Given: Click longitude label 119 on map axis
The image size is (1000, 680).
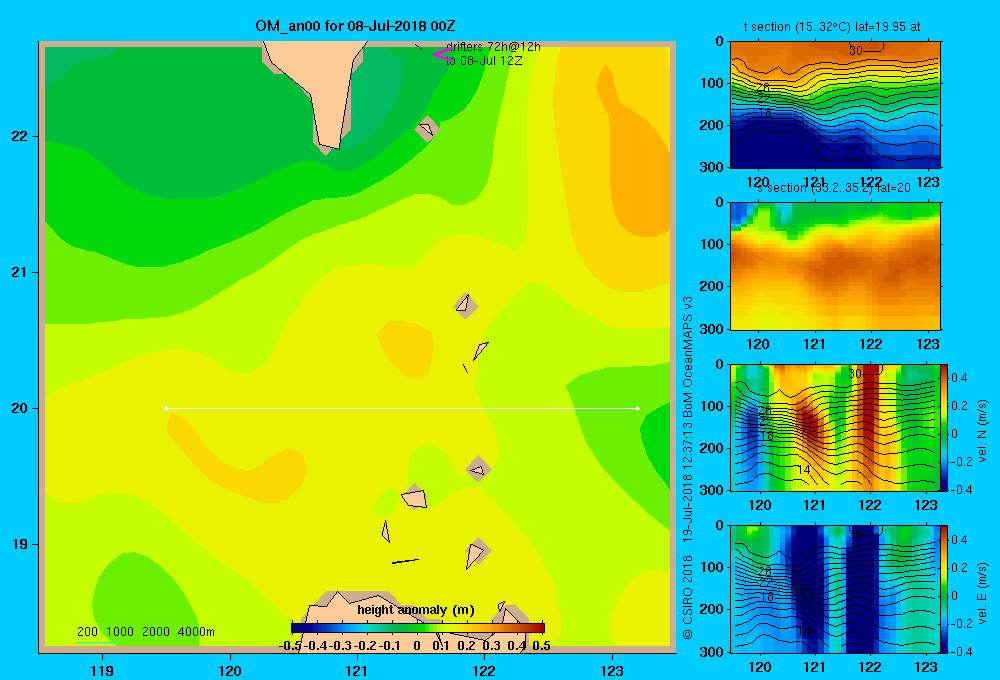Looking at the screenshot, I should (102, 670).
